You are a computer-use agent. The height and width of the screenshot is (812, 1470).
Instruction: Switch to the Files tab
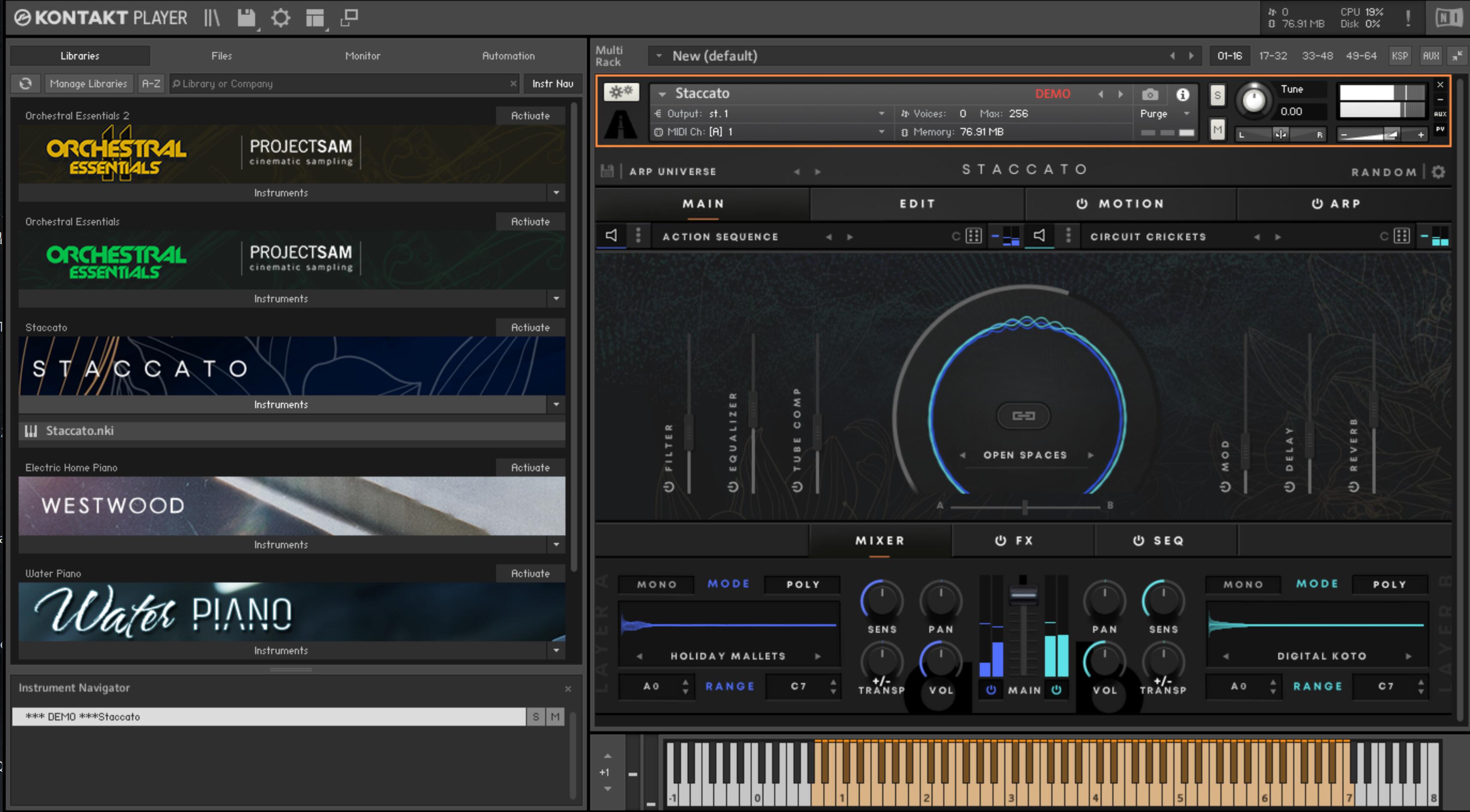pyautogui.click(x=221, y=56)
